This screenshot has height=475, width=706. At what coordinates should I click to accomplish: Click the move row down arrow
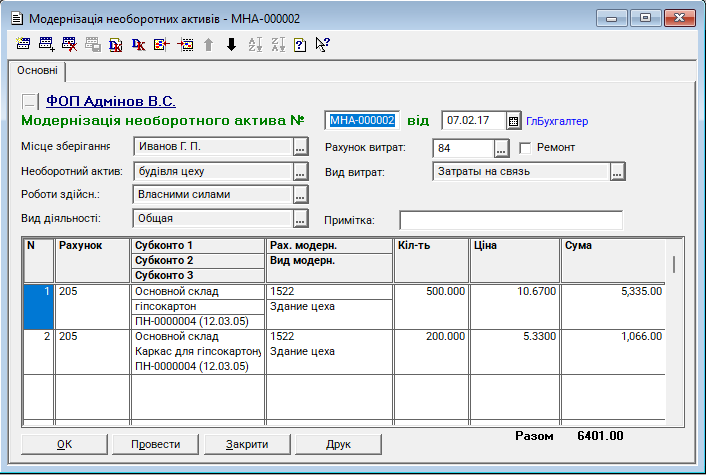231,44
